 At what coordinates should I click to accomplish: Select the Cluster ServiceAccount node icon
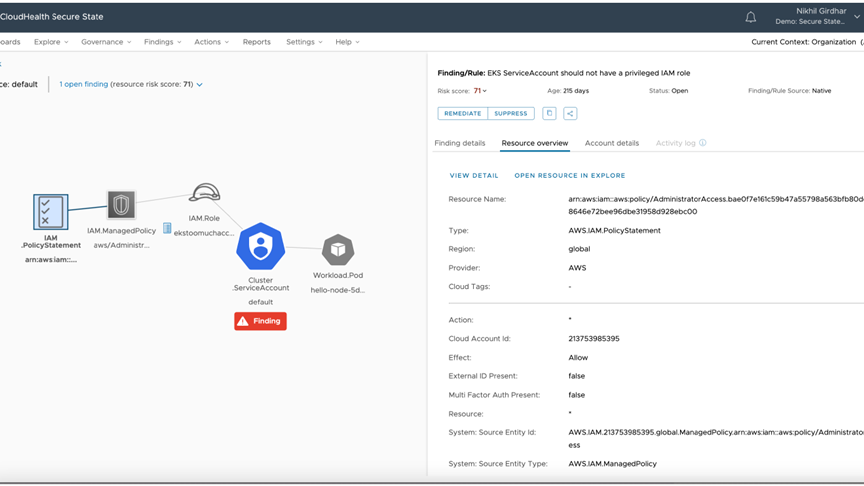261,246
